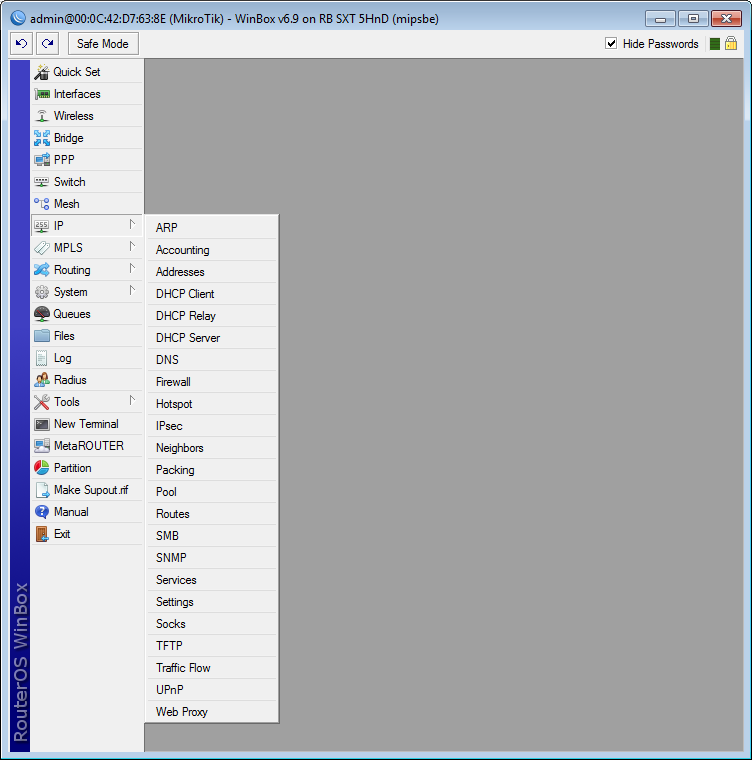Click the Files folder icon
The image size is (752, 760).
(x=42, y=336)
